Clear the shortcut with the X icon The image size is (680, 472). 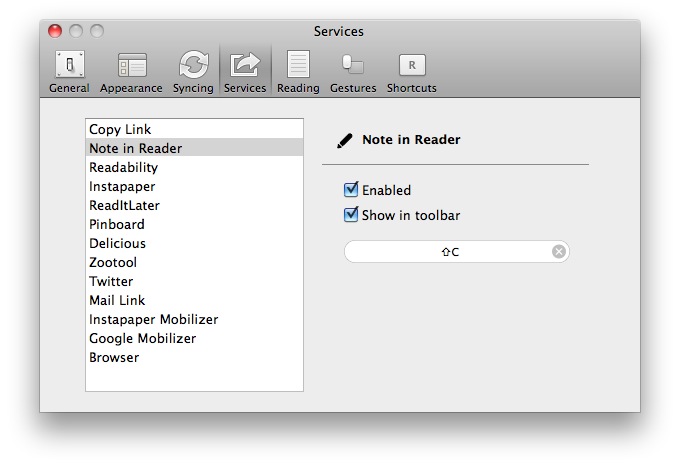(559, 252)
